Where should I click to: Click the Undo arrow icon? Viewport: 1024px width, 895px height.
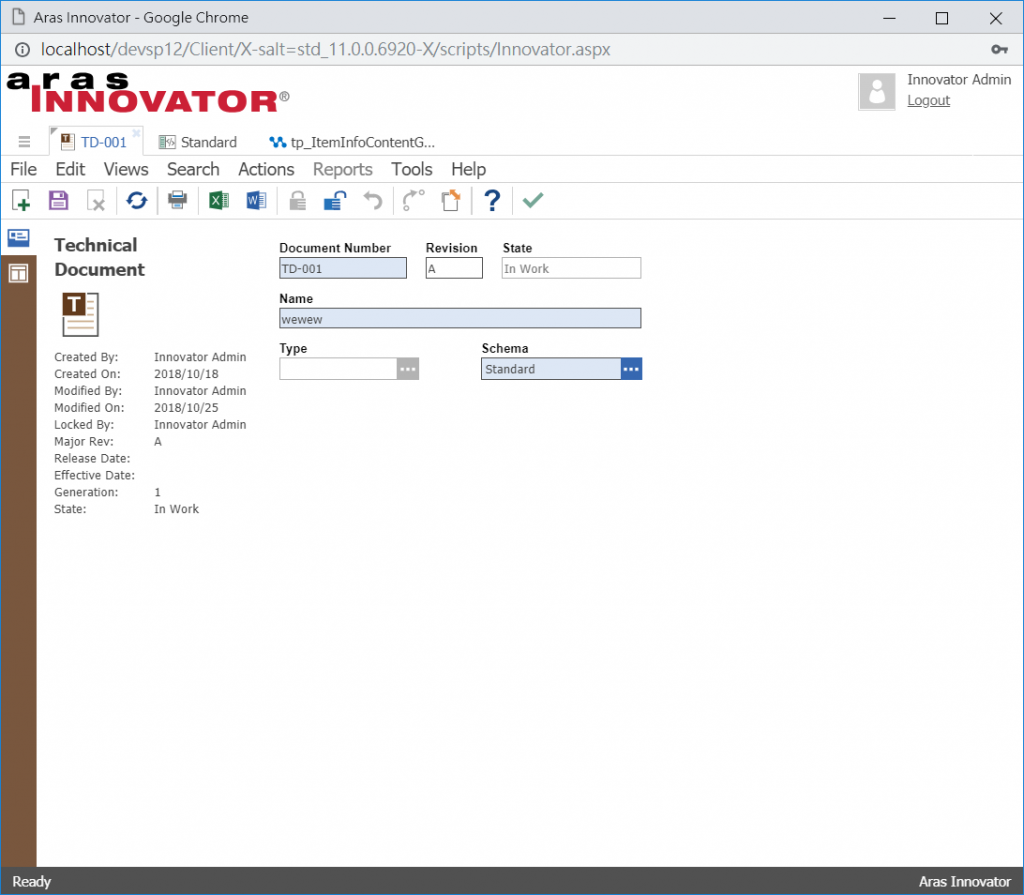tap(373, 201)
